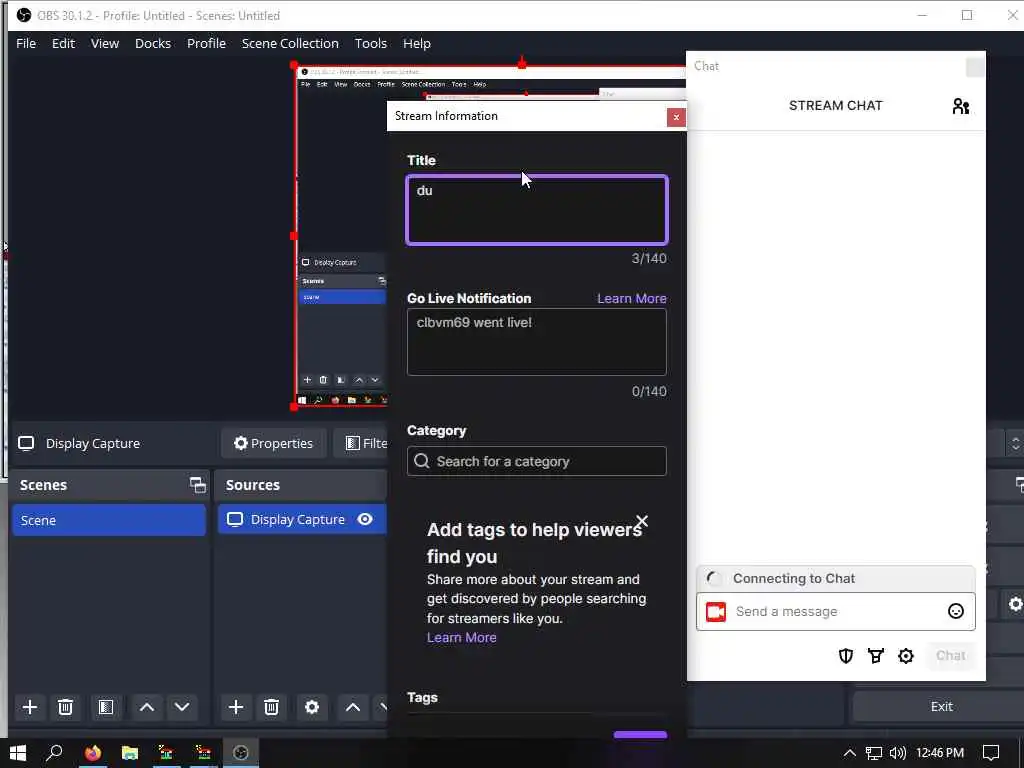Viewport: 1024px width, 768px height.
Task: Open the Windows Start menu
Action: click(18, 753)
